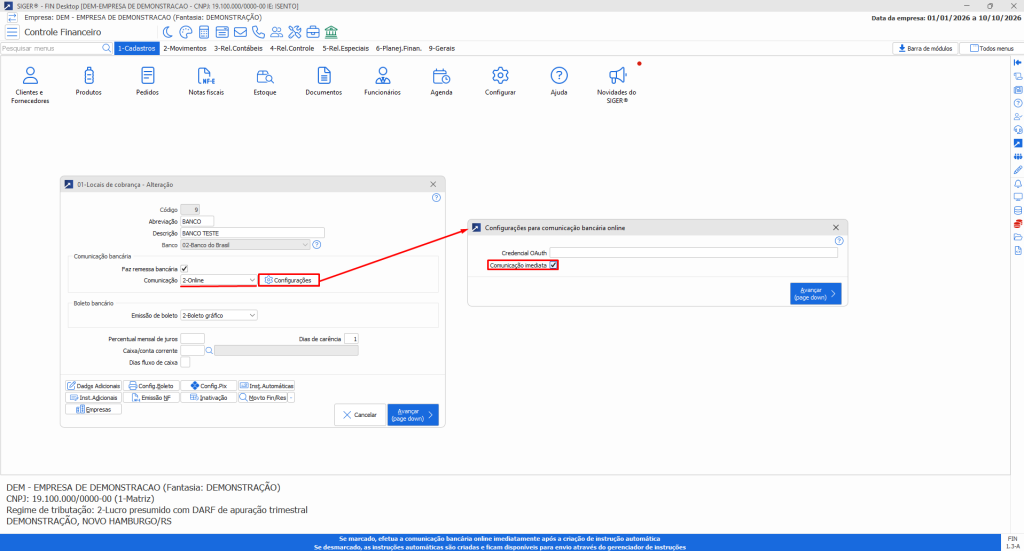This screenshot has height=551, width=1024.
Task: Open the Estoque module
Action: click(x=265, y=82)
